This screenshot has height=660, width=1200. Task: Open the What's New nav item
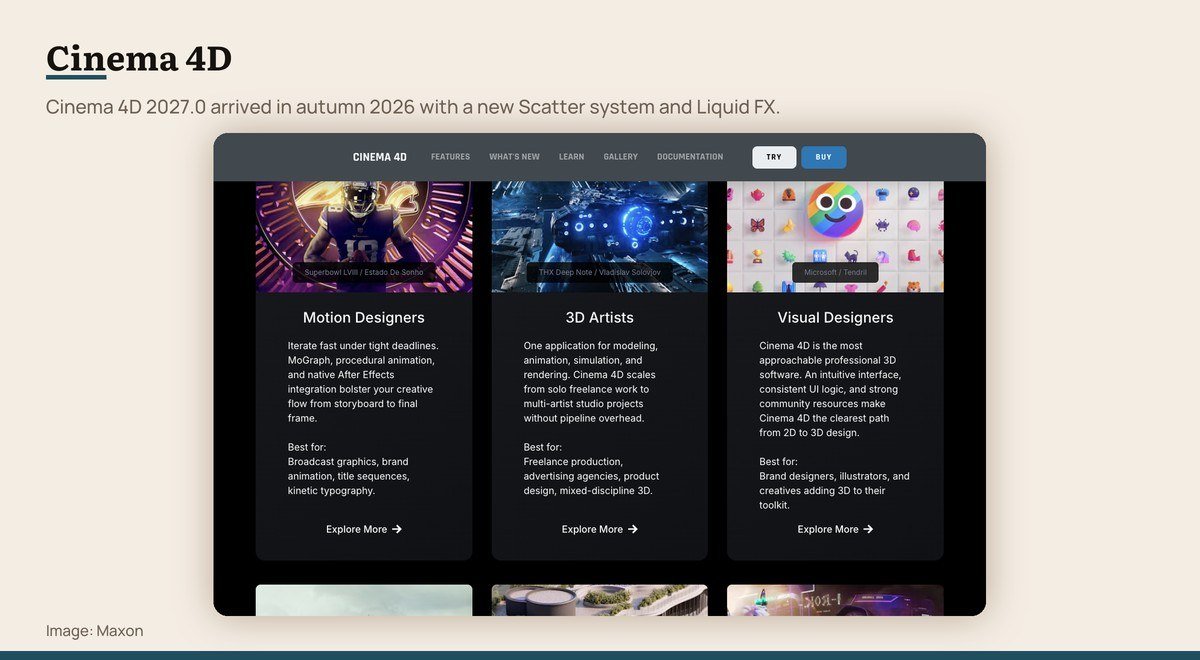(514, 157)
